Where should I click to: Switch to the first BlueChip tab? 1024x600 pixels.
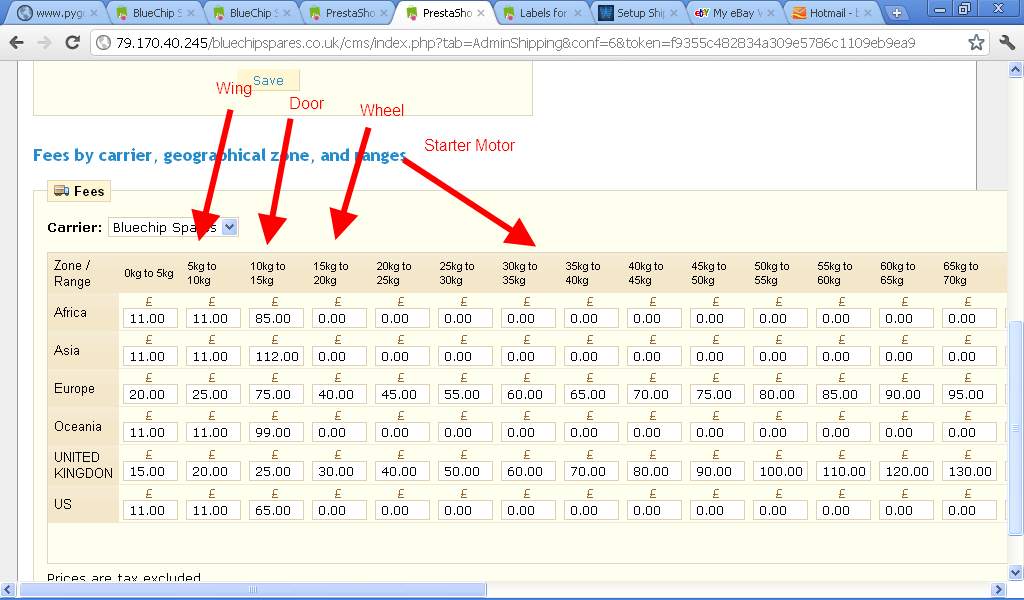154,13
